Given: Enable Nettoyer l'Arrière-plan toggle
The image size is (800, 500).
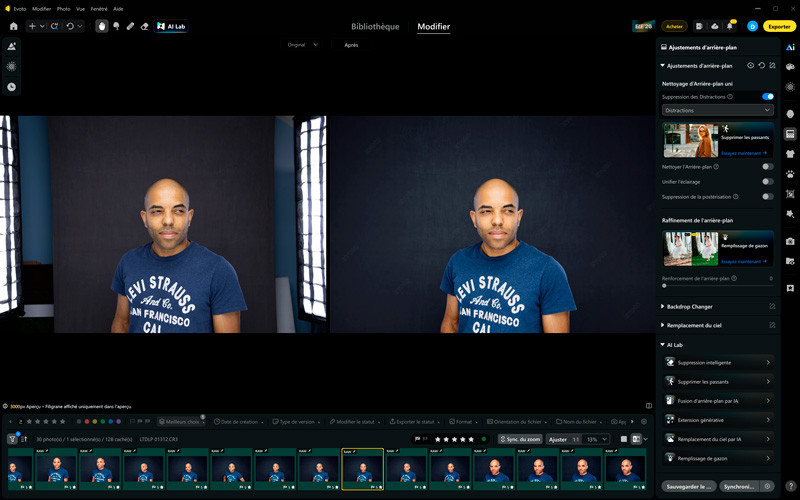Looking at the screenshot, I should [x=767, y=166].
